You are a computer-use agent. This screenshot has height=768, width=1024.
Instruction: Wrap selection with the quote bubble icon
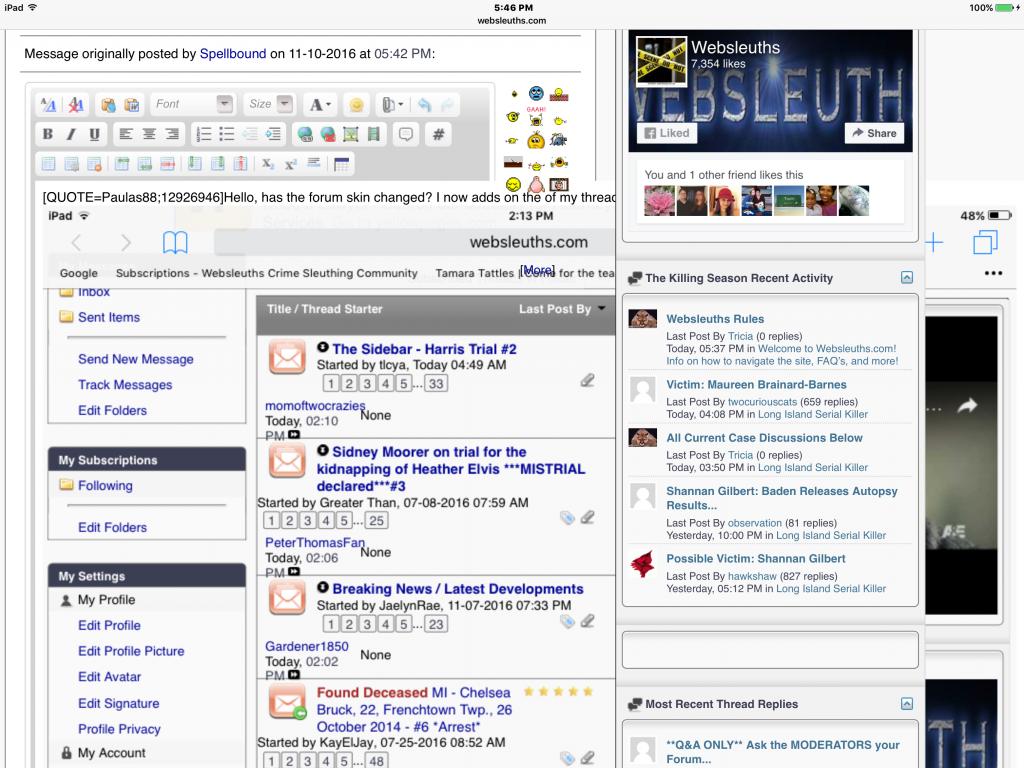coord(406,134)
